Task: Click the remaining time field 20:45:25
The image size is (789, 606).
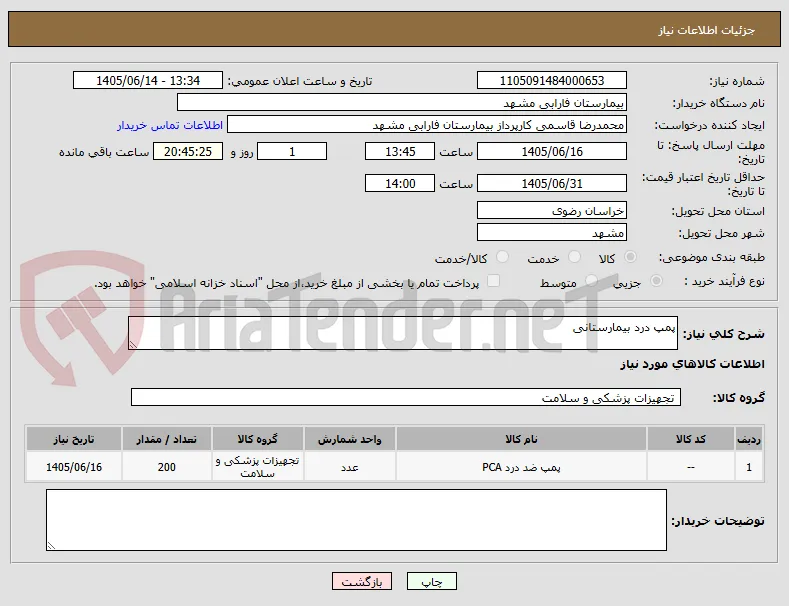Action: [x=188, y=152]
